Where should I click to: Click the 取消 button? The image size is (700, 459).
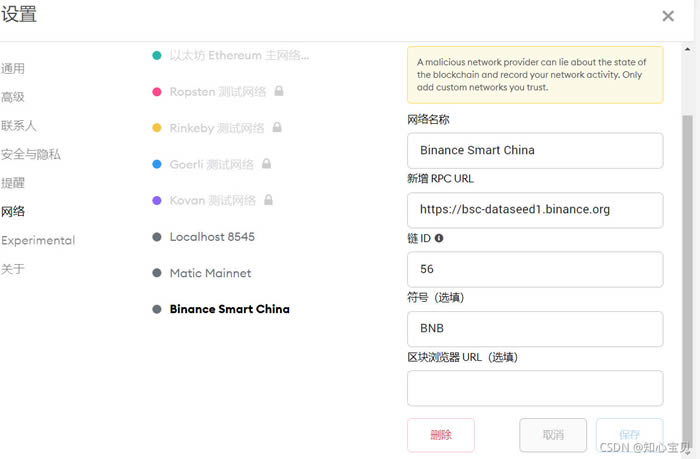(x=553, y=435)
